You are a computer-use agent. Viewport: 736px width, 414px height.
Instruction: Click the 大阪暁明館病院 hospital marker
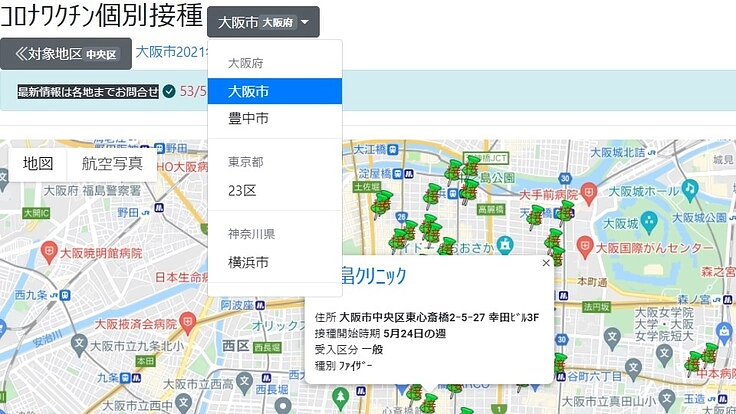click(x=49, y=251)
